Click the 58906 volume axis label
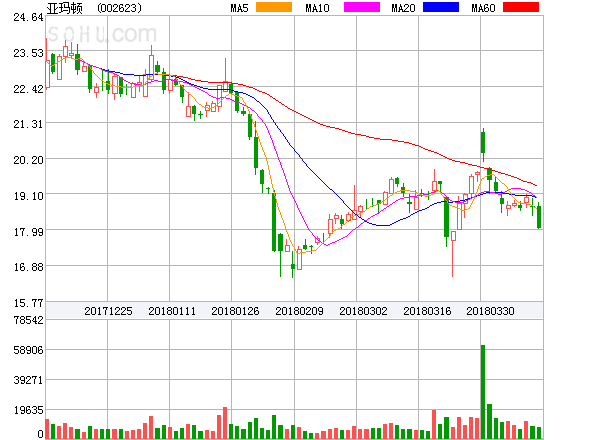This screenshot has height=440, width=600. (28, 350)
